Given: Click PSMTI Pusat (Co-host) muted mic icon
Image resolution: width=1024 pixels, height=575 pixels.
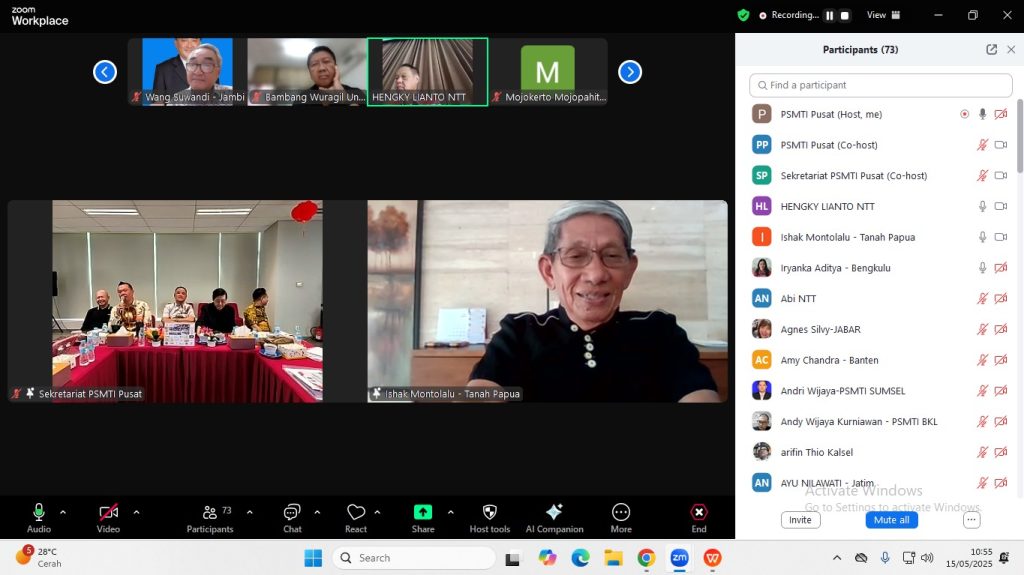Looking at the screenshot, I should coord(982,145).
